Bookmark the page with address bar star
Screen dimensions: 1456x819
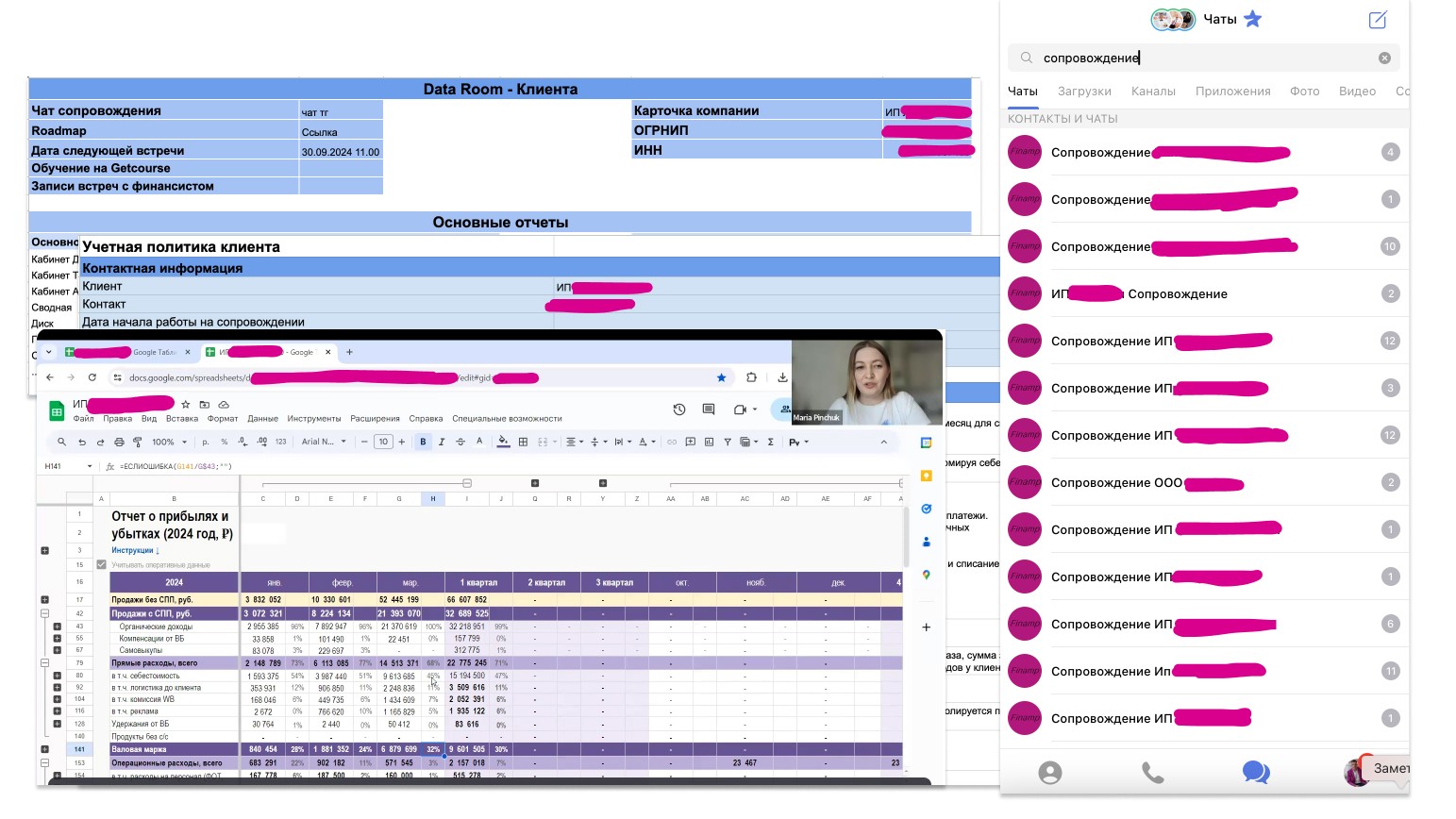tap(722, 377)
